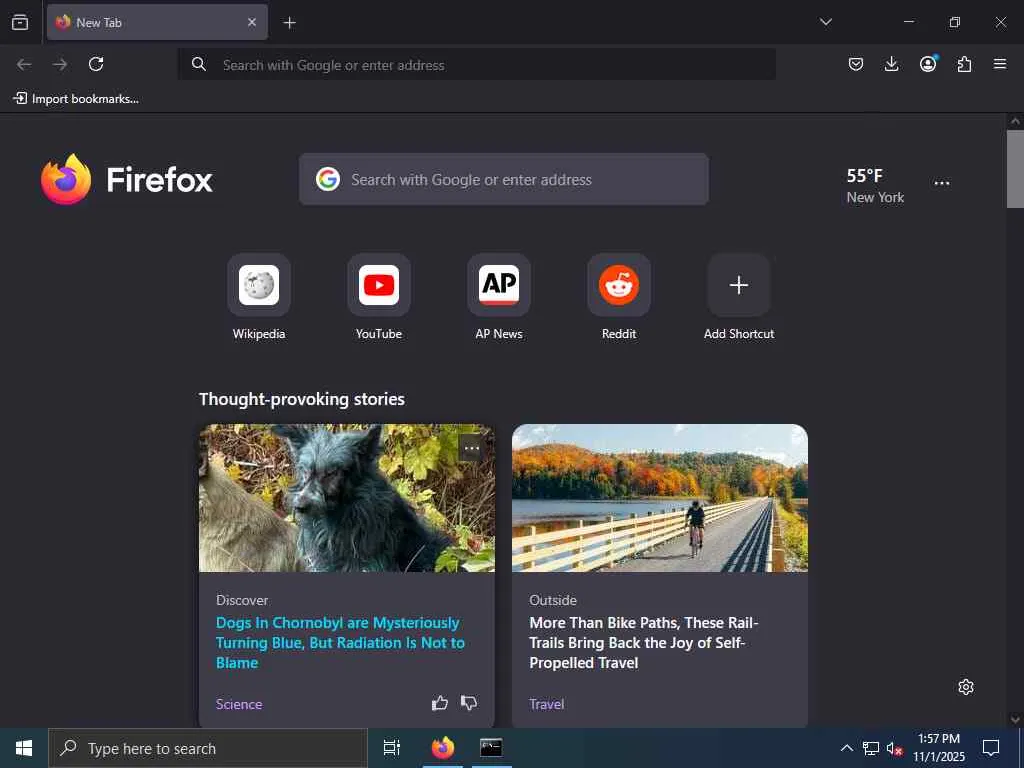Click the Type here to search taskbar box
1024x768 pixels.
(x=208, y=748)
